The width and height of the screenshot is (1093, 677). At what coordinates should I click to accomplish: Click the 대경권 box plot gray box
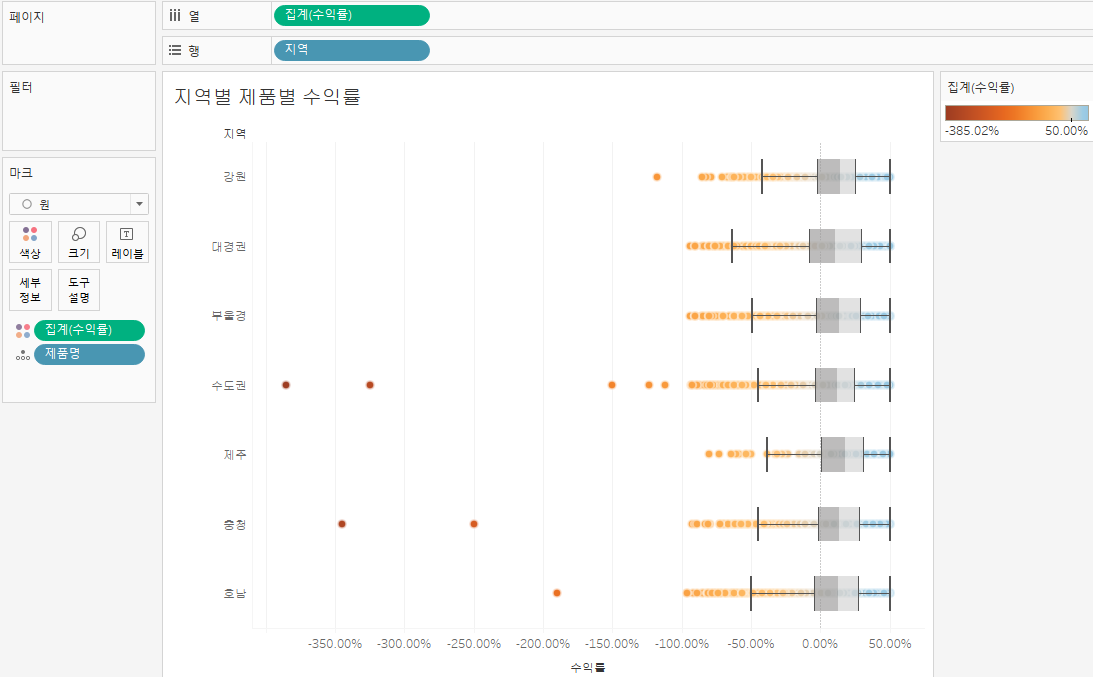click(835, 246)
